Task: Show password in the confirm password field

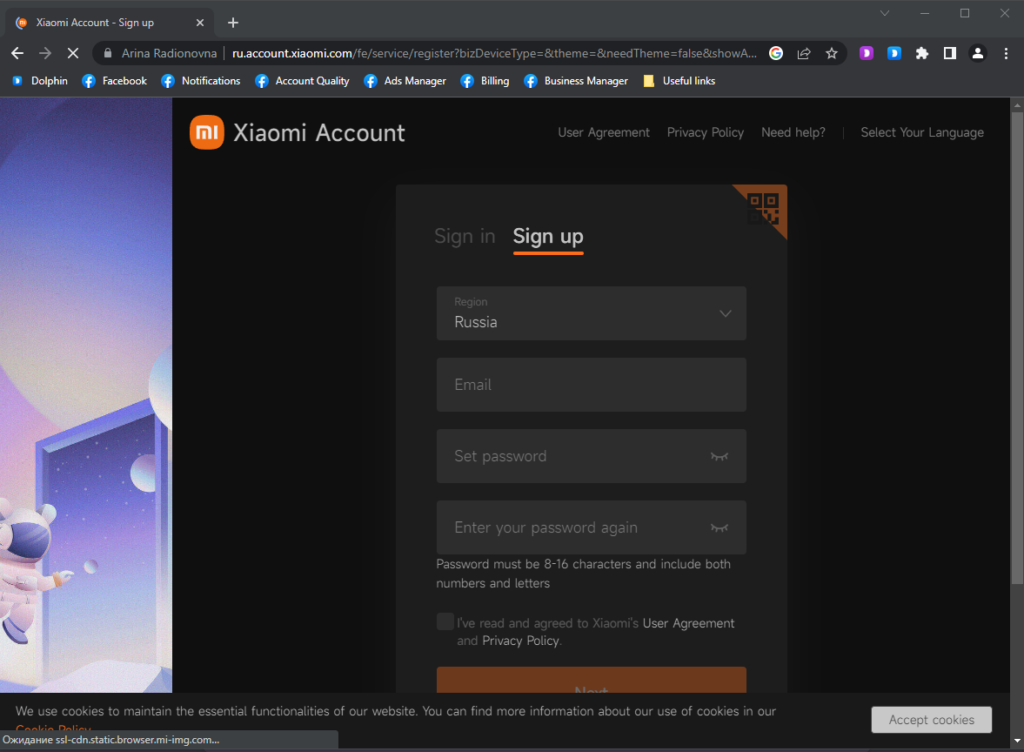Action: coord(719,527)
